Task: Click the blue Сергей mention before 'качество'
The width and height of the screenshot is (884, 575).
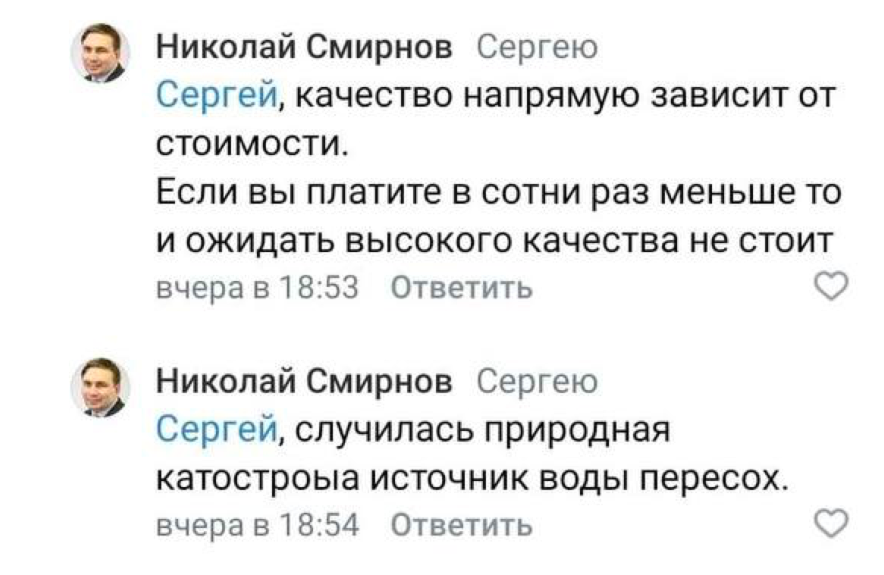Action: point(217,97)
